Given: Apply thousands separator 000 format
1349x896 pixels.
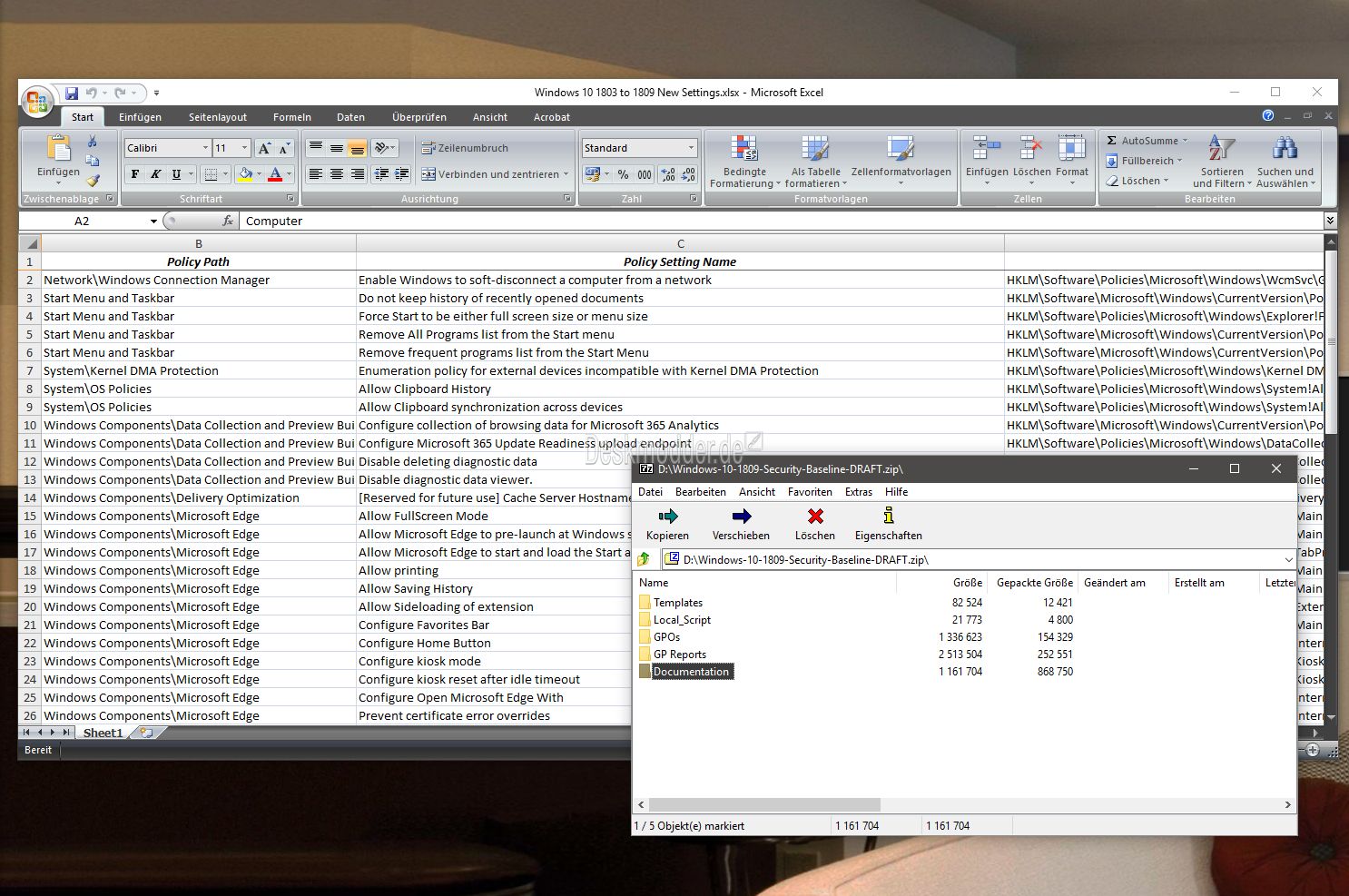Looking at the screenshot, I should click(645, 174).
